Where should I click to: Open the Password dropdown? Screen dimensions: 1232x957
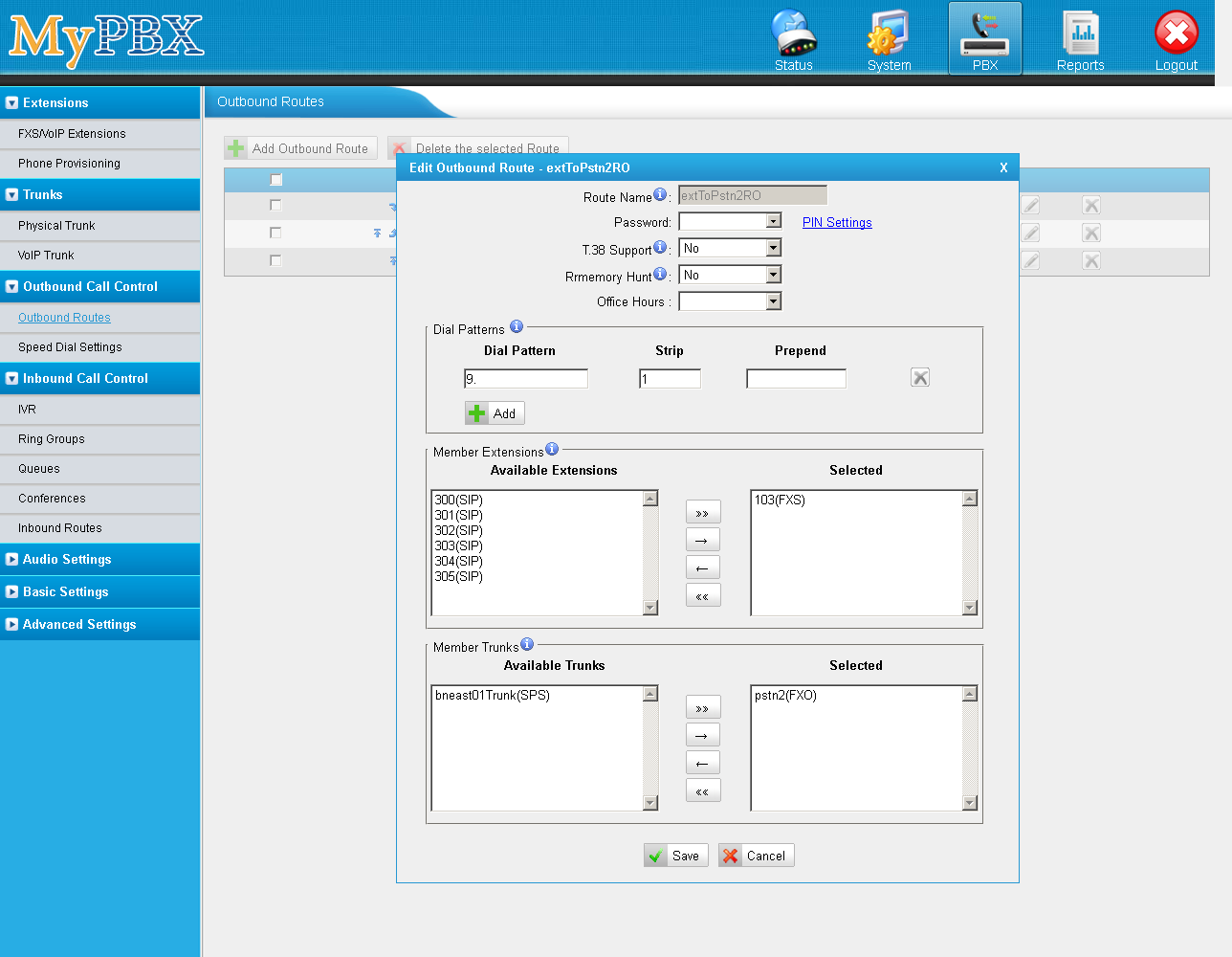730,221
